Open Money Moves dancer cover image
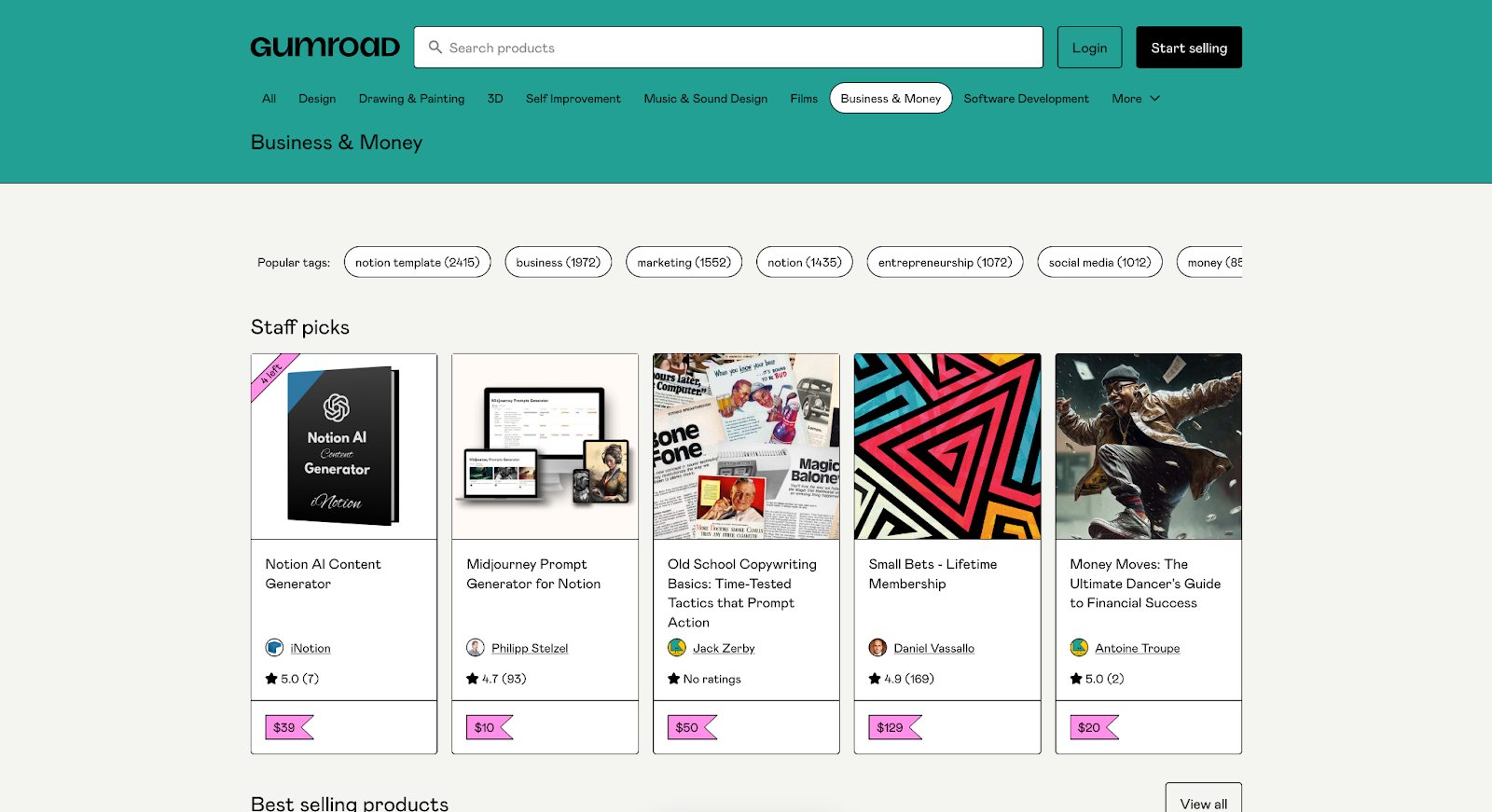The height and width of the screenshot is (812, 1492). (1149, 447)
